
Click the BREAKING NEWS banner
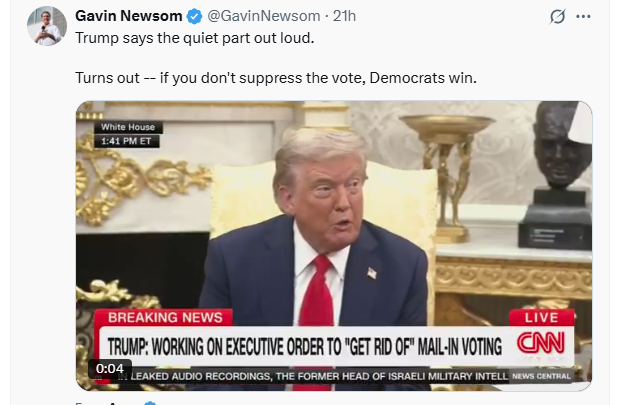(x=163, y=318)
